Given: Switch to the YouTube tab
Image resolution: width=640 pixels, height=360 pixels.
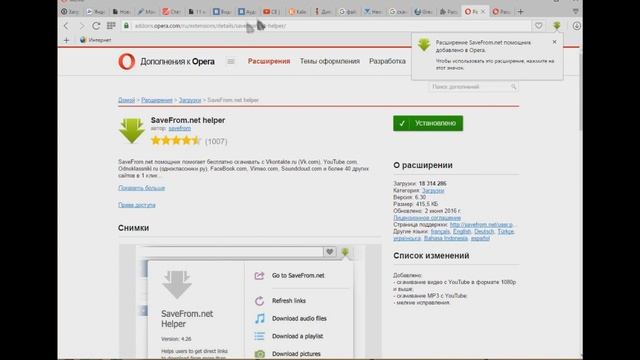Looking at the screenshot, I should [x=271, y=12].
